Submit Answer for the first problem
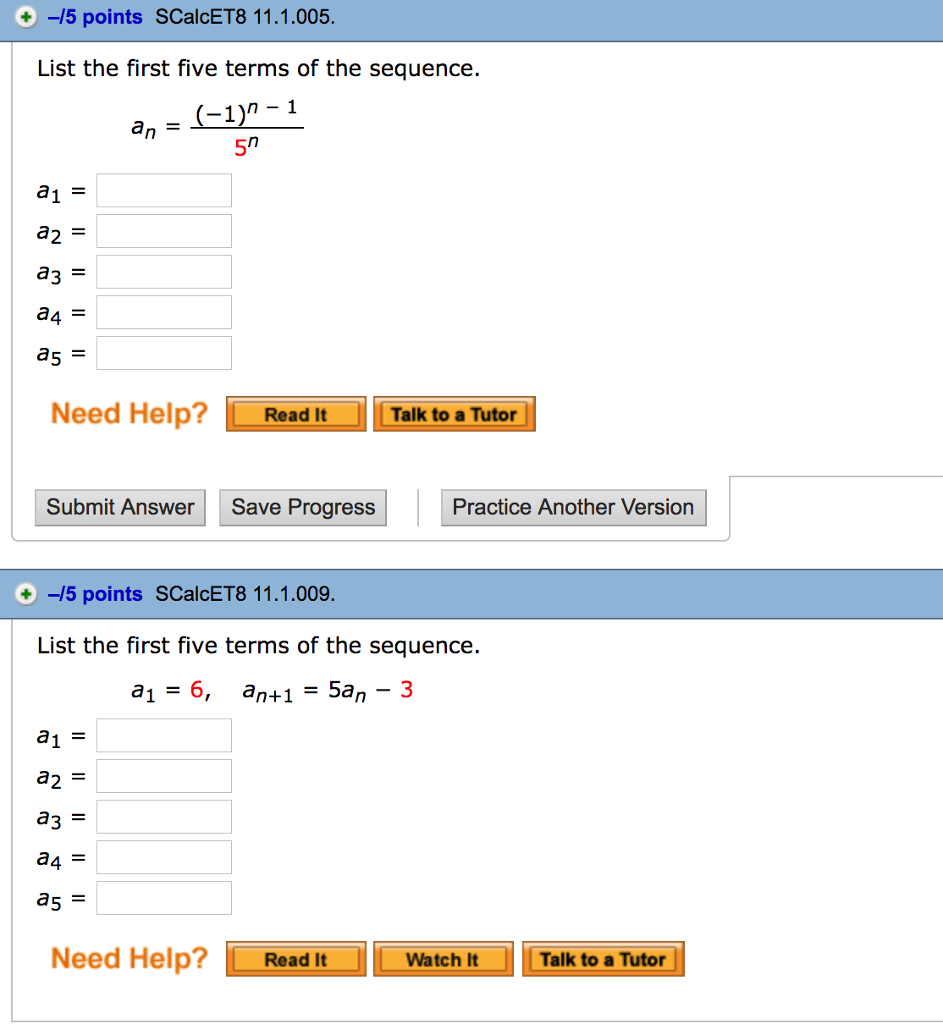The width and height of the screenshot is (943, 1024). point(119,507)
